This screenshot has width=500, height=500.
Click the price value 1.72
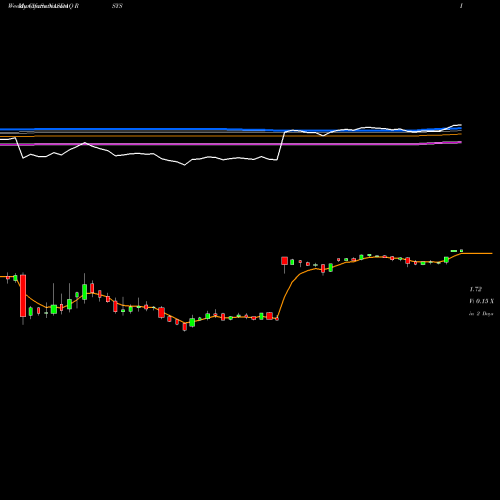pos(475,289)
